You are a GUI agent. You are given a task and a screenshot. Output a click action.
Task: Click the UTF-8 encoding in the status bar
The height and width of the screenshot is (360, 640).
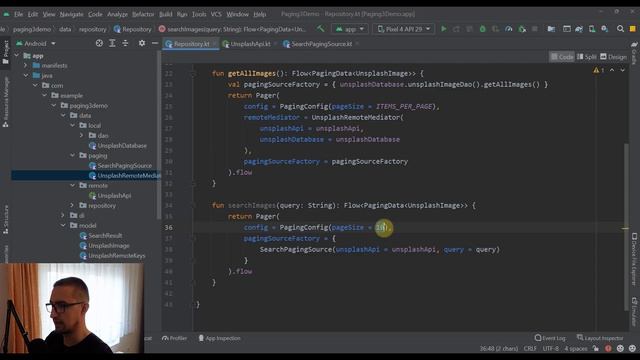(x=551, y=349)
